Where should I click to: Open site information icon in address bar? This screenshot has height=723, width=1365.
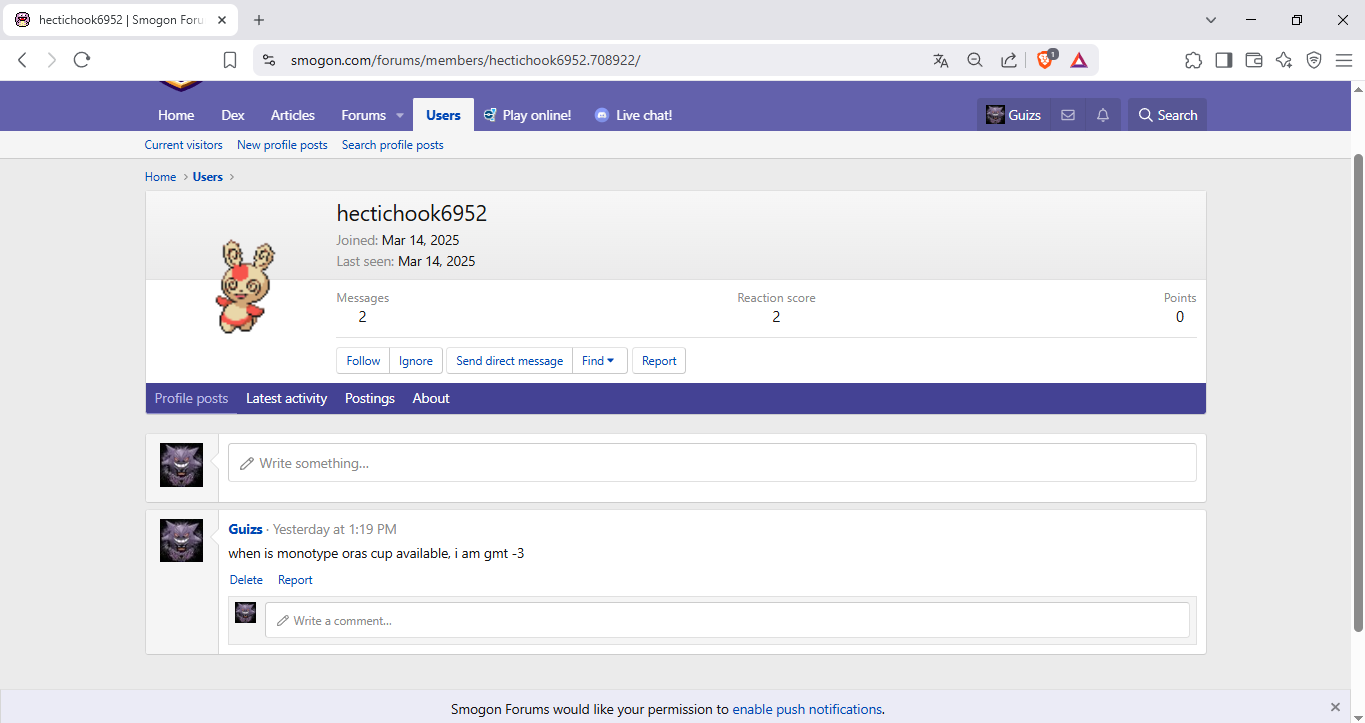pyautogui.click(x=268, y=60)
